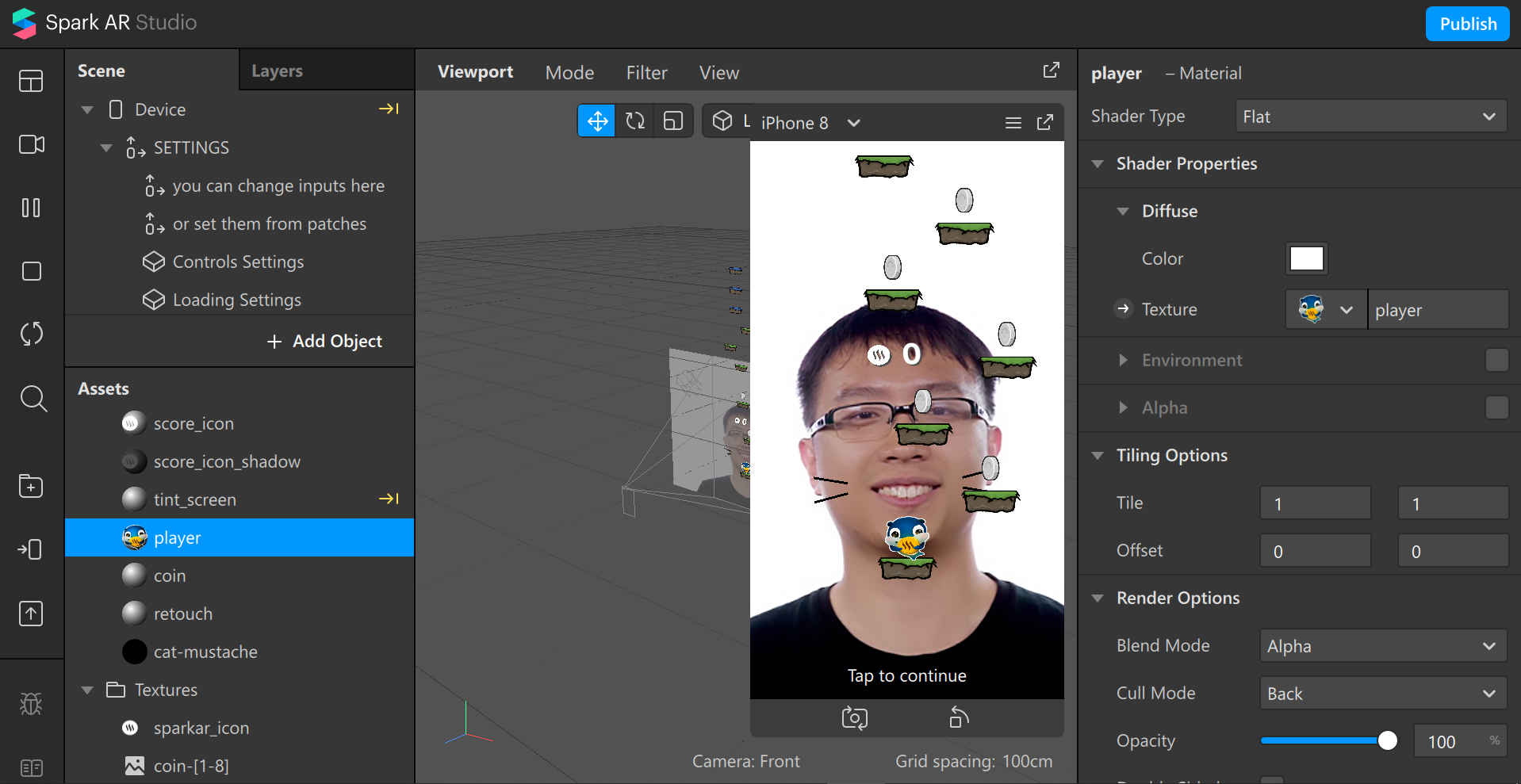
Task: Collapse the Tiling Options section
Action: 1098,455
